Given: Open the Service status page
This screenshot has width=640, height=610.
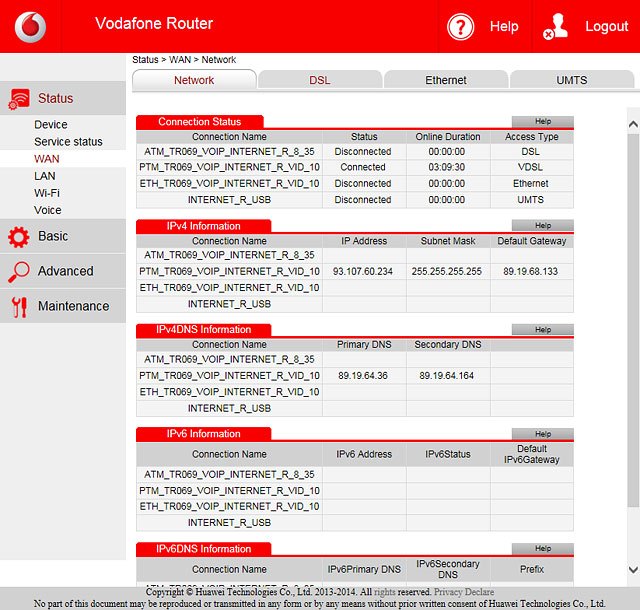Looking at the screenshot, I should point(68,142).
